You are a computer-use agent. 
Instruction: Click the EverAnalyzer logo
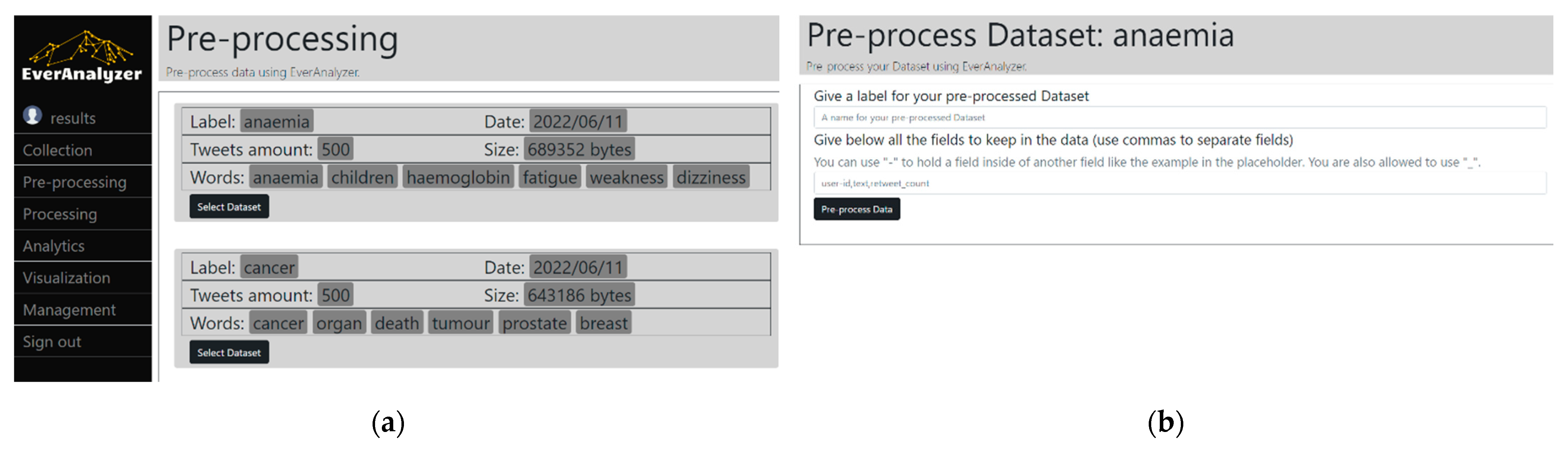point(82,56)
